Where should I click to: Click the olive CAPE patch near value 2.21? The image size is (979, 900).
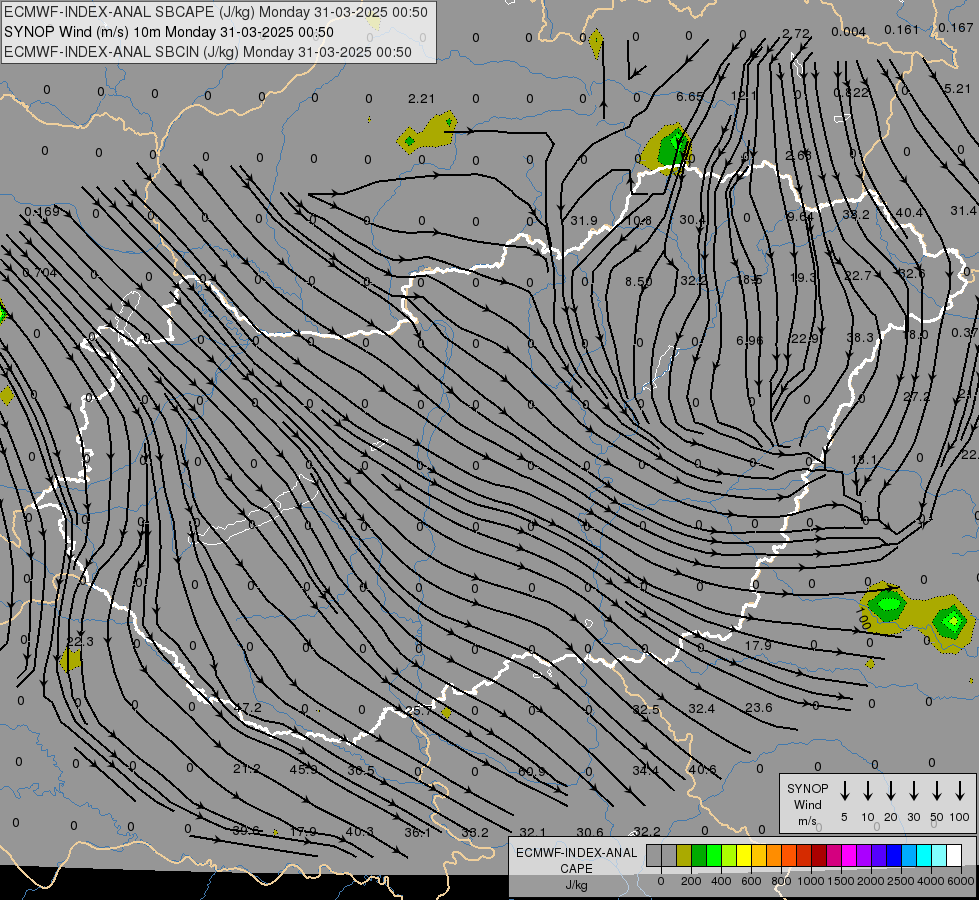pos(428,131)
